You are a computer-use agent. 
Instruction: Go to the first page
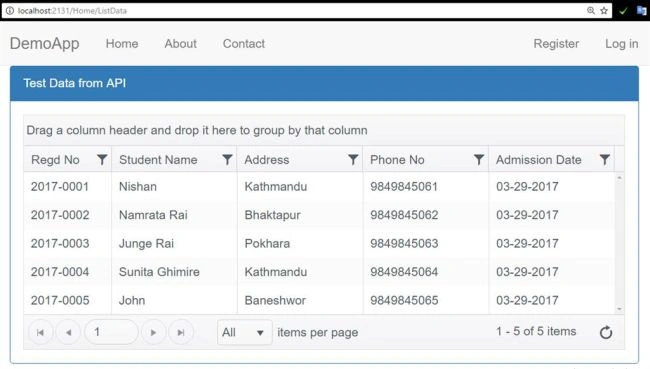click(41, 332)
